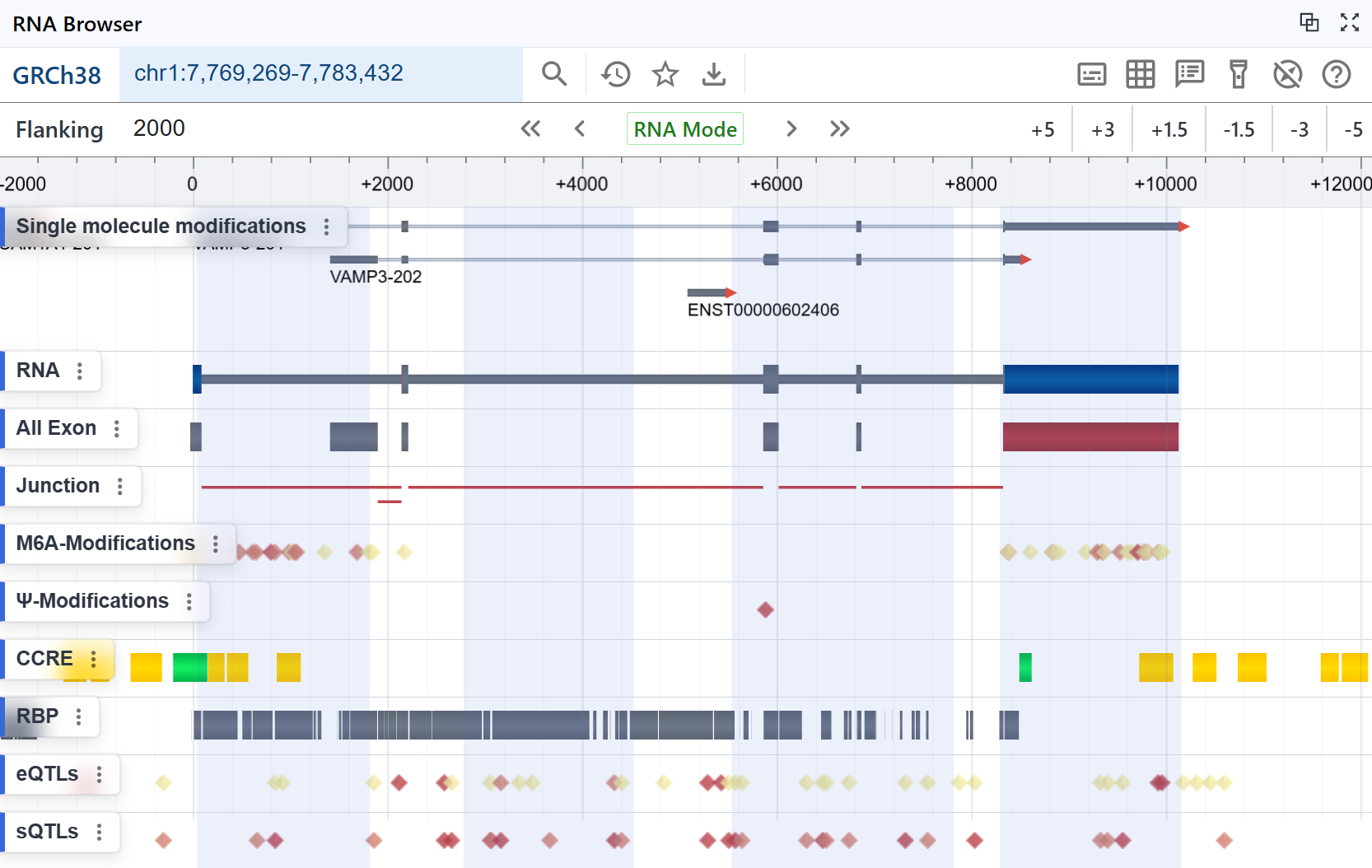Select the Junction track label
Viewport: 1372px width, 868px height.
[58, 486]
